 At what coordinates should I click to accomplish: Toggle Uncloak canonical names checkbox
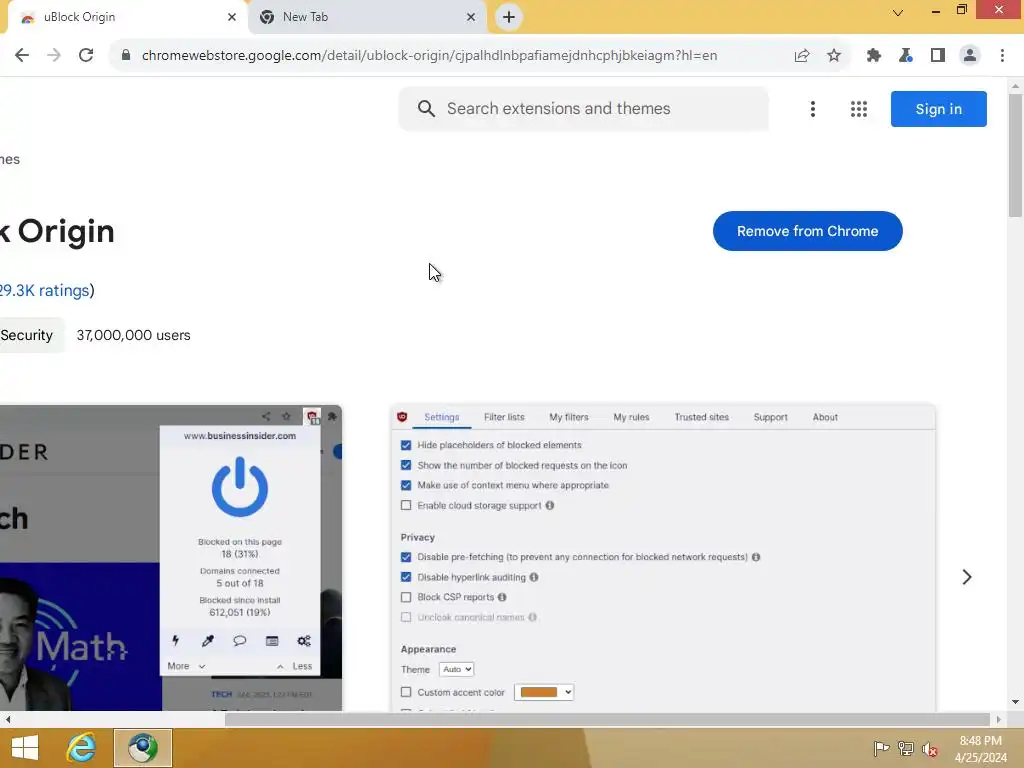[406, 617]
